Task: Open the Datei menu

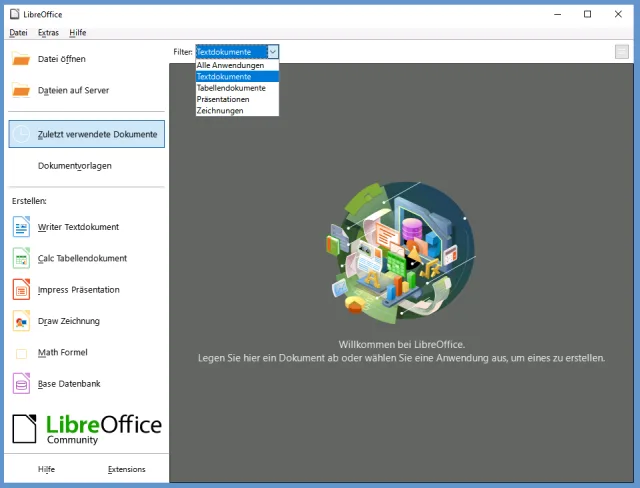Action: tap(18, 33)
